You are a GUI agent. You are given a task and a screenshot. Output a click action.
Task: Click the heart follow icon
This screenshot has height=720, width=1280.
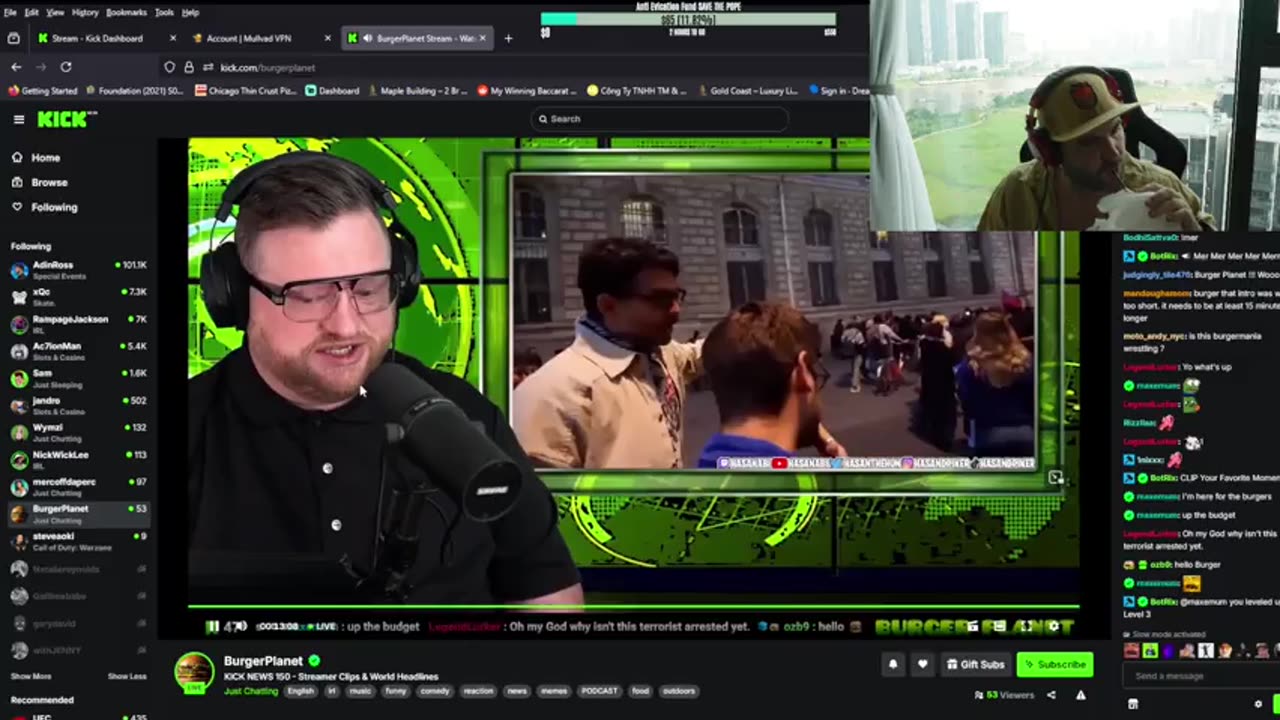[x=922, y=664]
